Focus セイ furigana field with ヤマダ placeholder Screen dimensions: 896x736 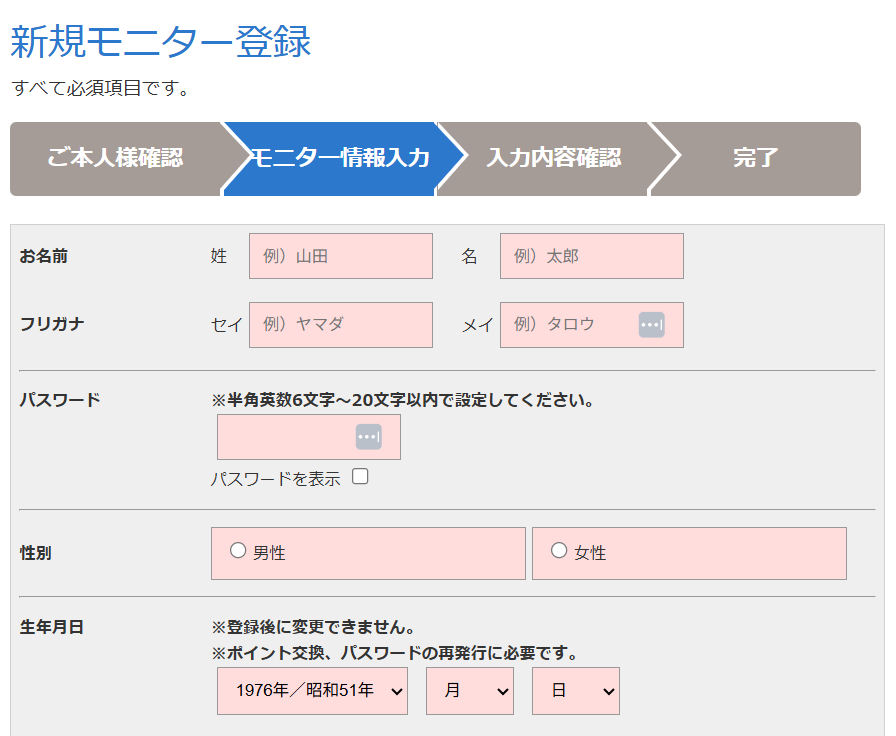pyautogui.click(x=341, y=325)
